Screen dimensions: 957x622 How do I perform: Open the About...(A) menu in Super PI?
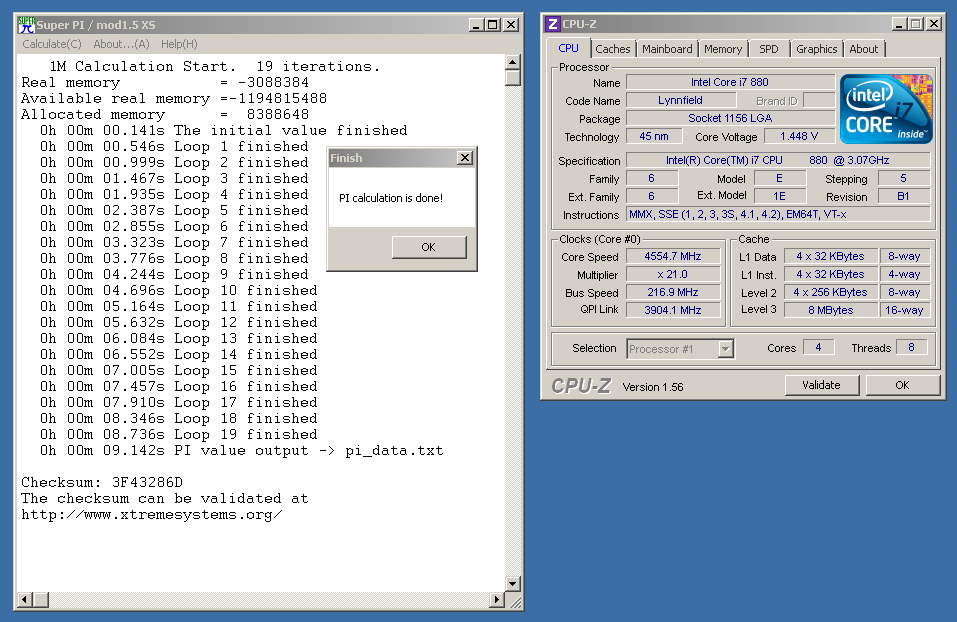(x=121, y=44)
